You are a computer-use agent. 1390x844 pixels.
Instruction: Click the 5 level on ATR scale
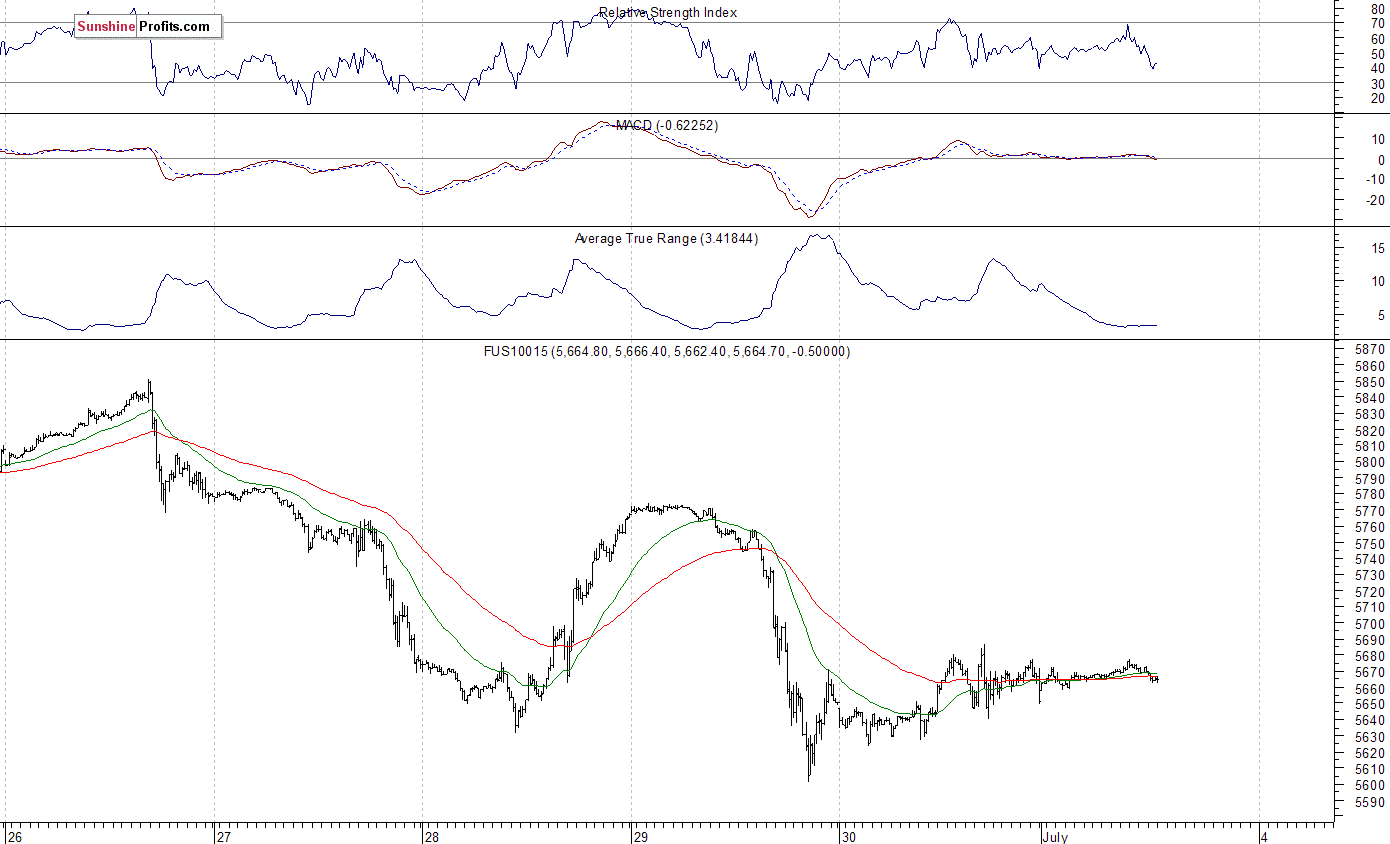(1381, 316)
